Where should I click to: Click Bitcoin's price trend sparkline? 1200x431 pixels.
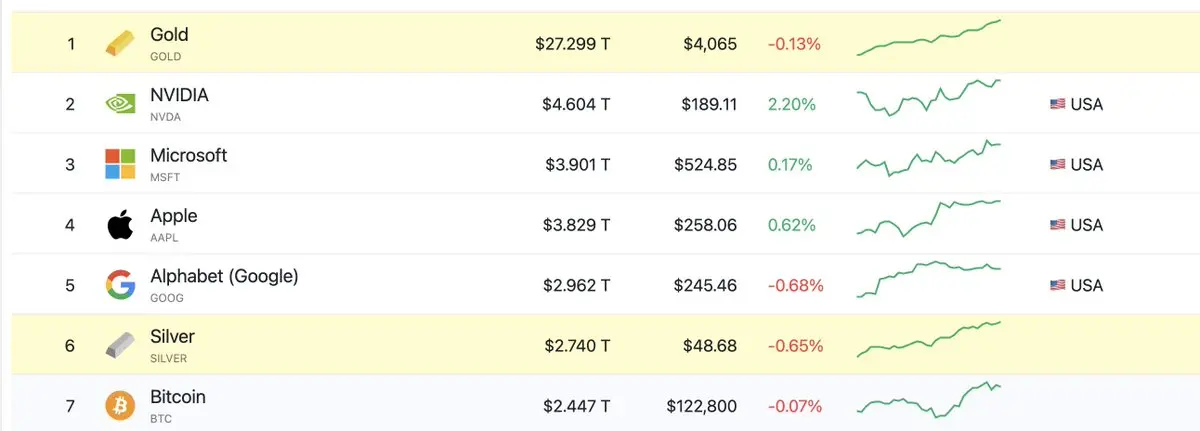[929, 400]
